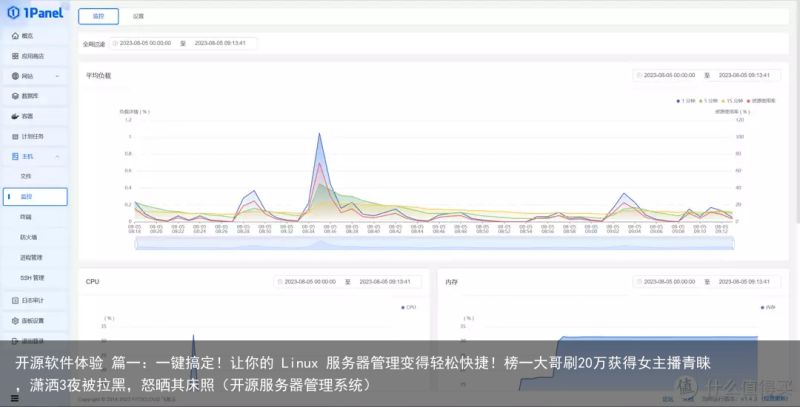Image resolution: width=800 pixels, height=407 pixels.
Task: Click right handle of chart zoom slider
Action: (733, 243)
